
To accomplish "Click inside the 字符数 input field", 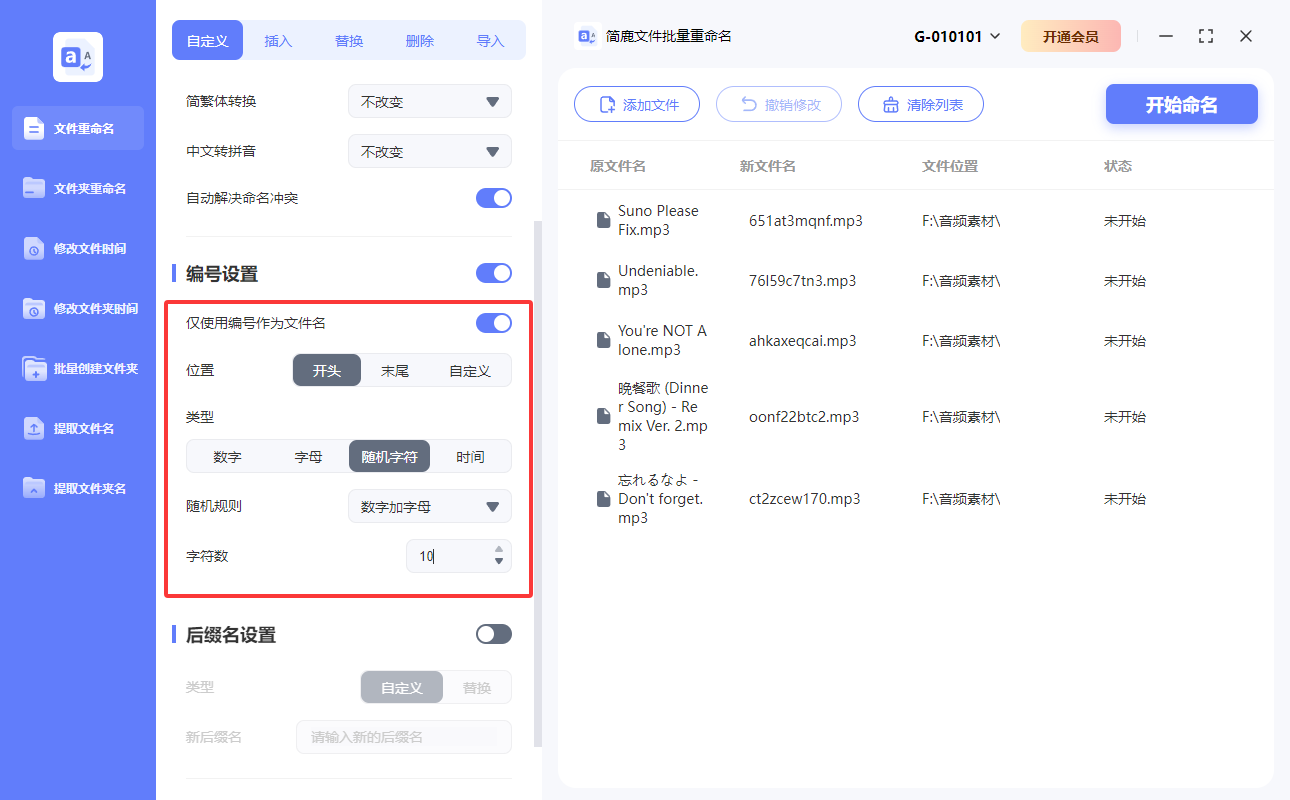I will (x=450, y=556).
